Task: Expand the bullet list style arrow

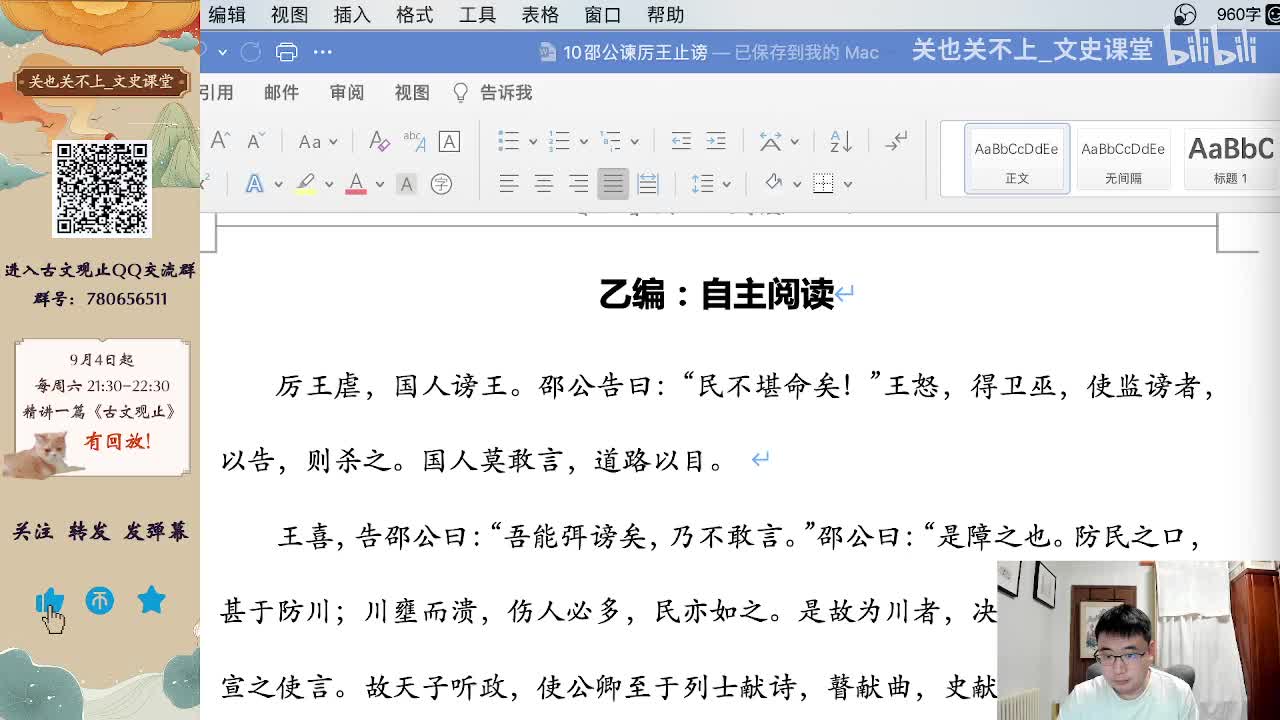Action: [x=533, y=142]
